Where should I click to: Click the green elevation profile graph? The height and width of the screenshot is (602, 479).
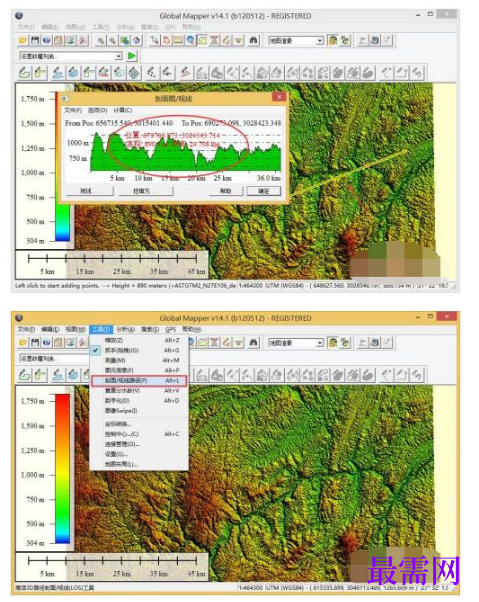[x=185, y=152]
